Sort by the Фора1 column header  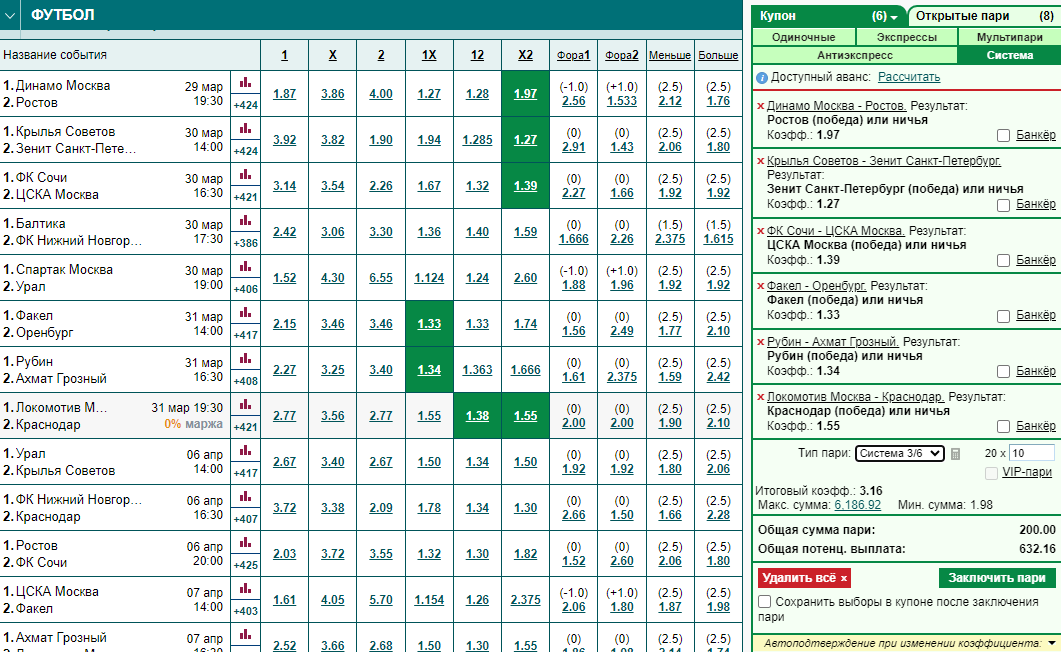point(573,55)
